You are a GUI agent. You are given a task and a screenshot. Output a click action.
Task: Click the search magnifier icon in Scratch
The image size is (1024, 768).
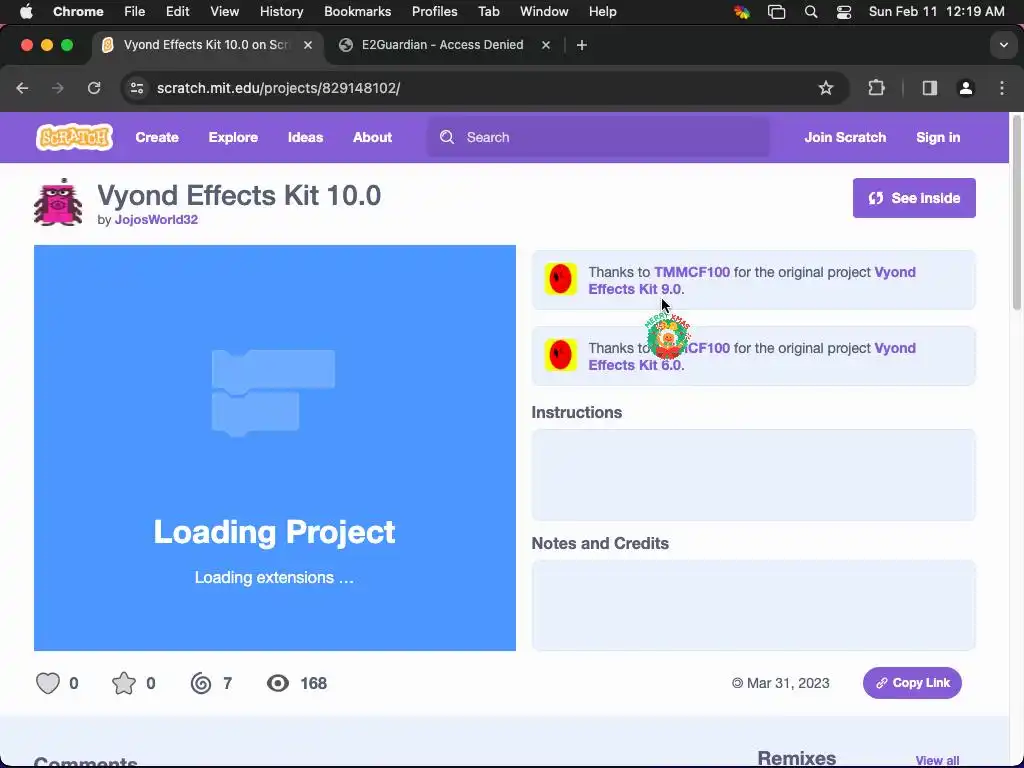coord(447,137)
